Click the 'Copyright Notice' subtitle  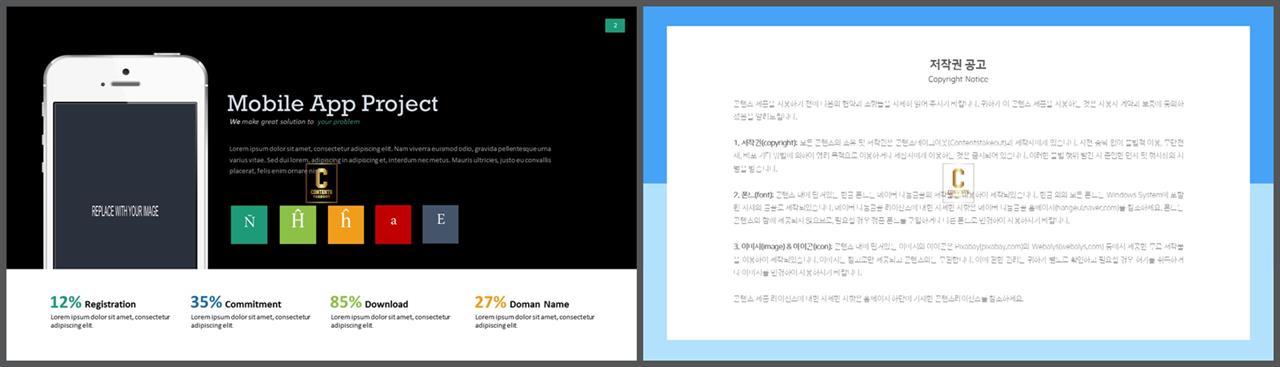tap(958, 79)
